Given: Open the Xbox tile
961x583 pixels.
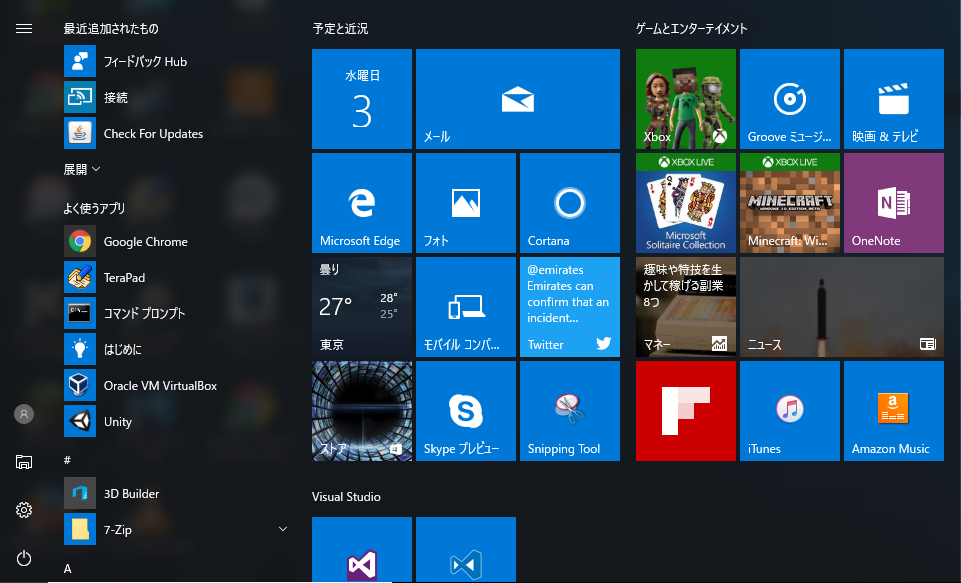Looking at the screenshot, I should tap(686, 99).
